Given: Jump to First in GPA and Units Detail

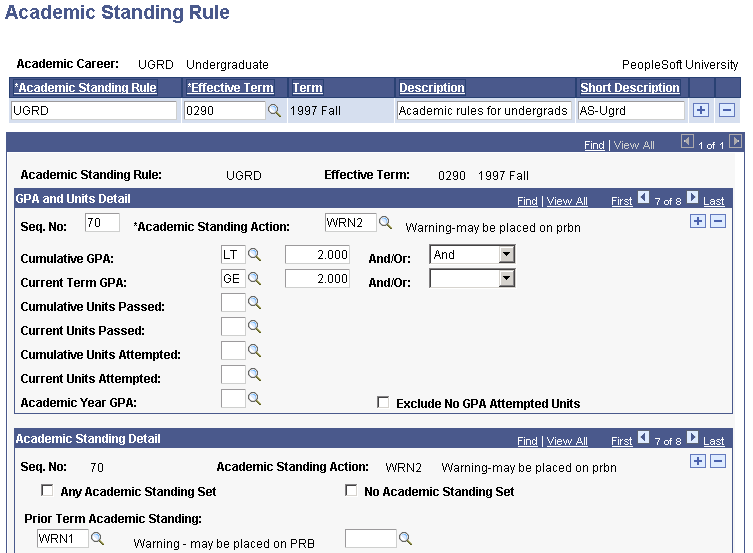Looking at the screenshot, I should pos(622,201).
